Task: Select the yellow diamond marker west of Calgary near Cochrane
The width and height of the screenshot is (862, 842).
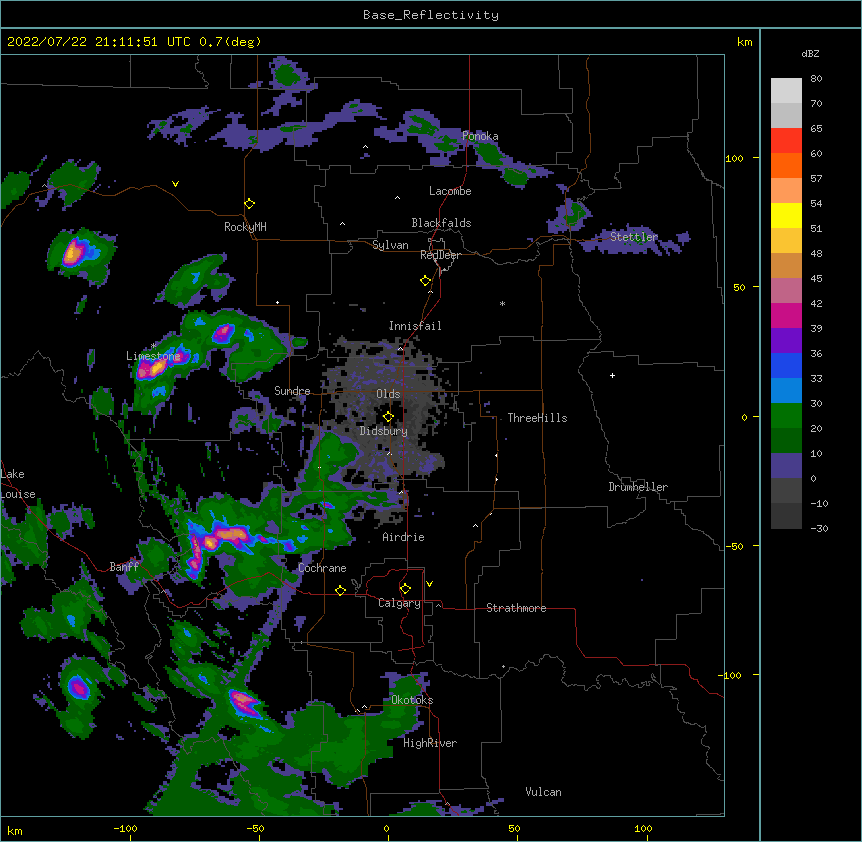Action: pos(340,591)
